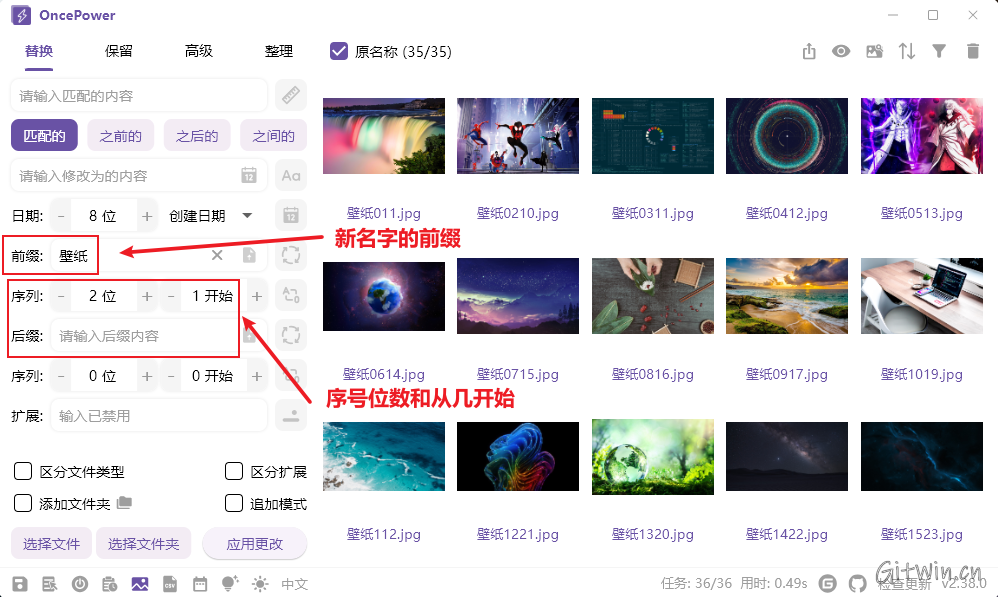Increase the 2 位 sequence digits with plus
998x597 pixels.
pos(147,296)
